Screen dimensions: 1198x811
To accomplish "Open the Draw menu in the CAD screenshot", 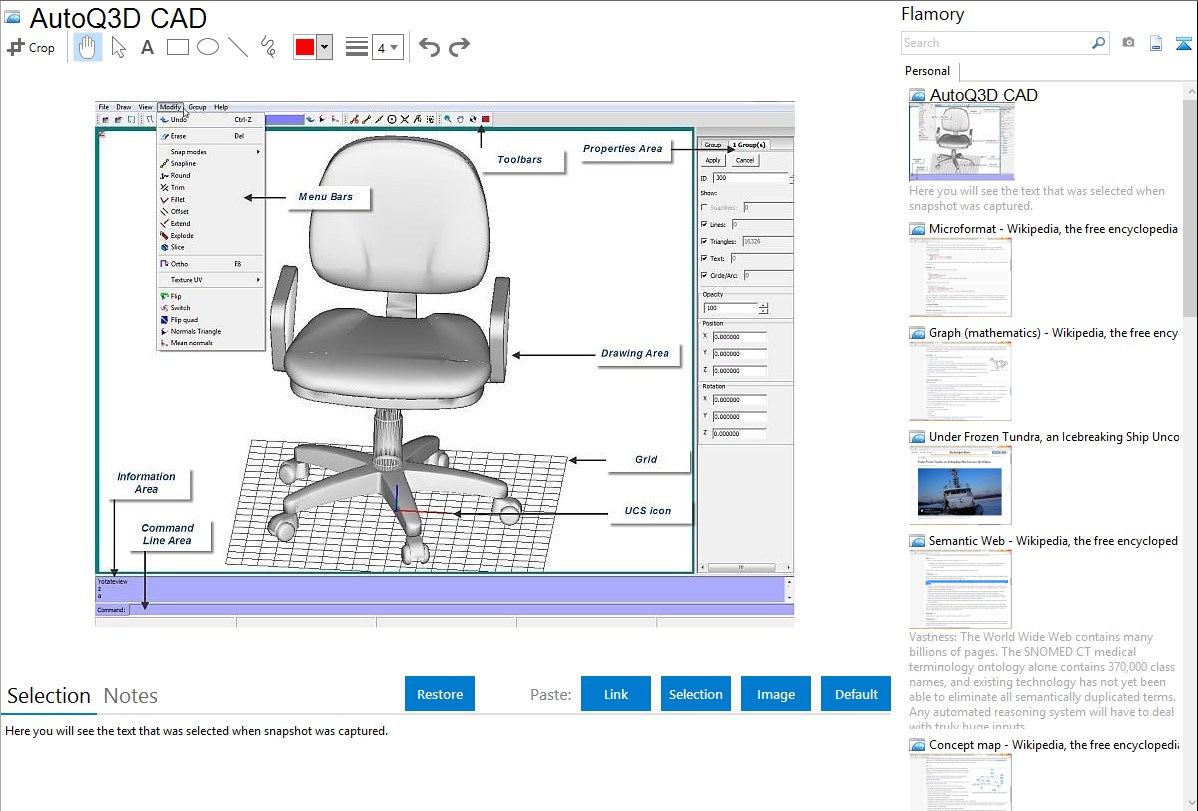I will (x=124, y=107).
